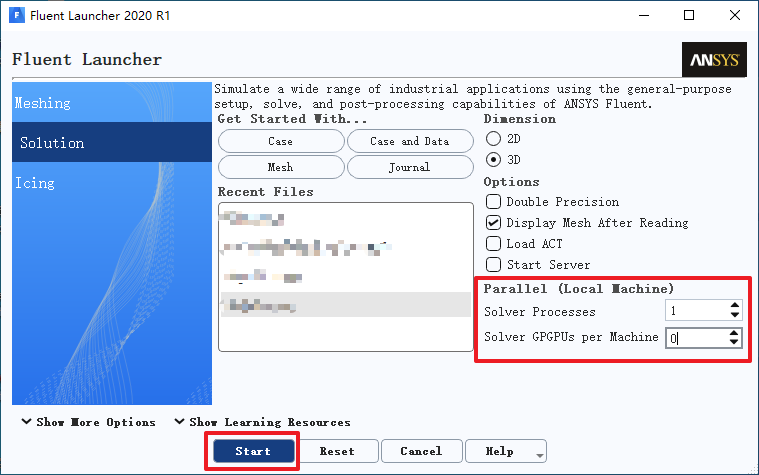This screenshot has height=475, width=759.
Task: Uncheck Display Mesh After Reading
Action: (493, 223)
